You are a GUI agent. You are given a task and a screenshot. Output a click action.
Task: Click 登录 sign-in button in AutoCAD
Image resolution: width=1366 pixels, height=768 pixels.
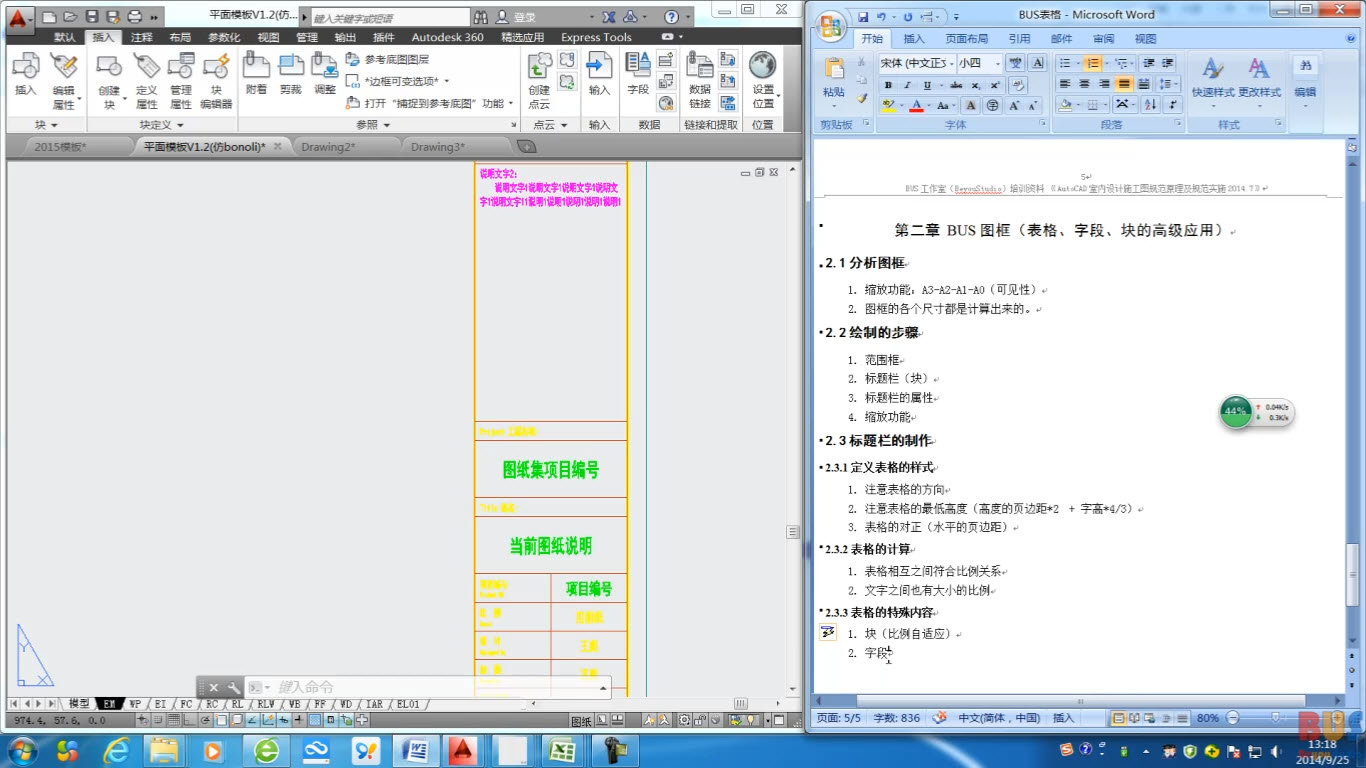[x=517, y=17]
